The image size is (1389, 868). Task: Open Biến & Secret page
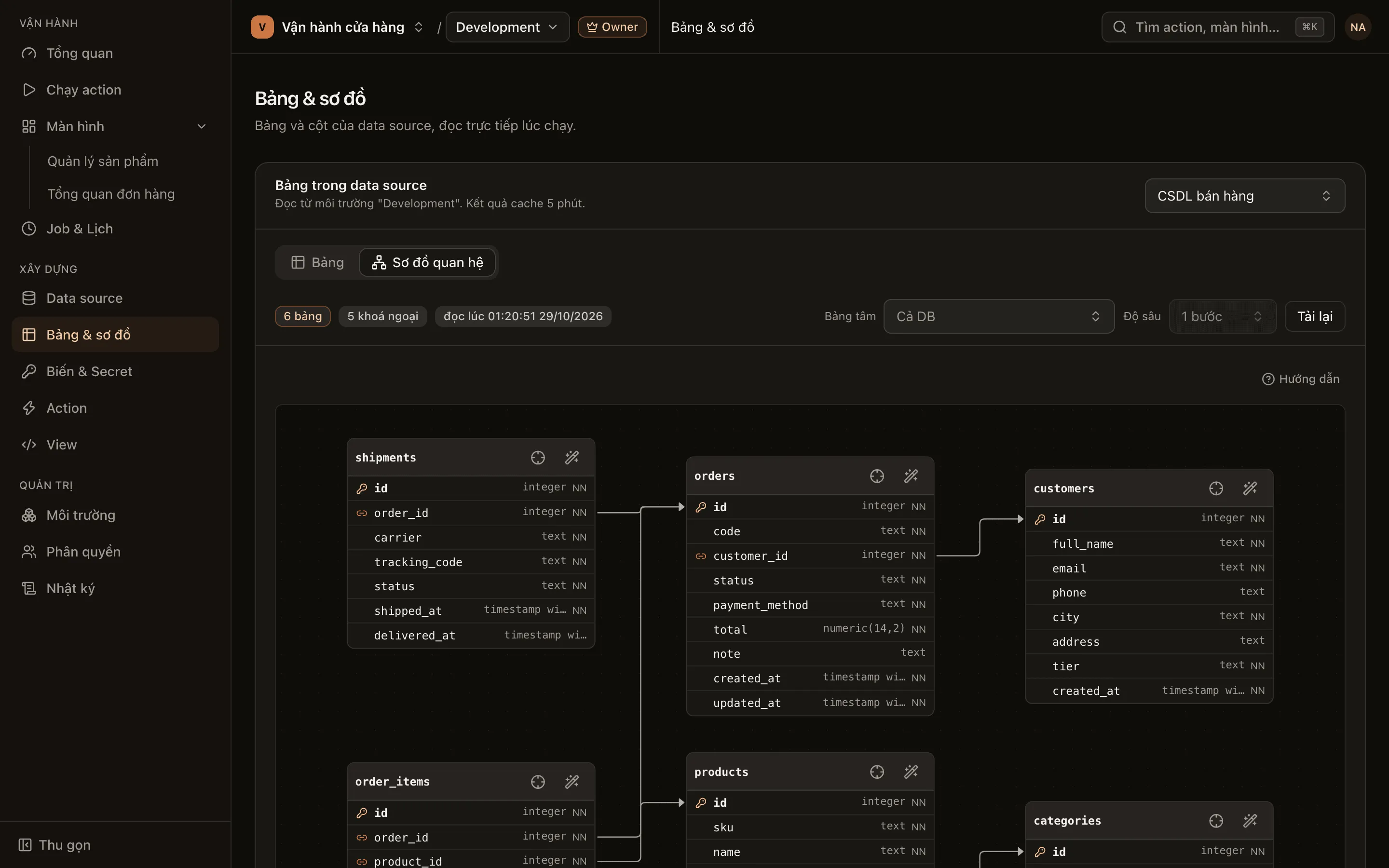(115, 371)
